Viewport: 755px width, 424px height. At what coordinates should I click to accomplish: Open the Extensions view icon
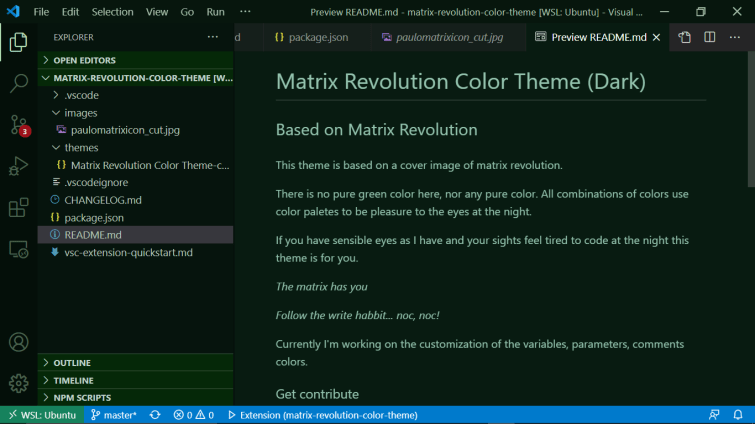18,207
